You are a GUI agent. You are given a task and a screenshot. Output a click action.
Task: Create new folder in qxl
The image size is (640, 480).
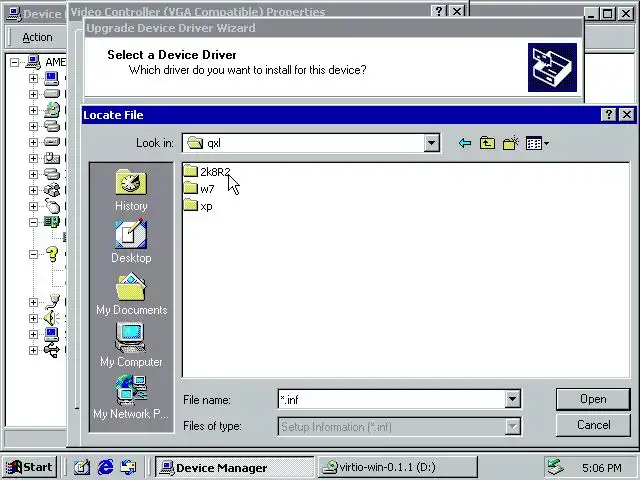[x=510, y=143]
